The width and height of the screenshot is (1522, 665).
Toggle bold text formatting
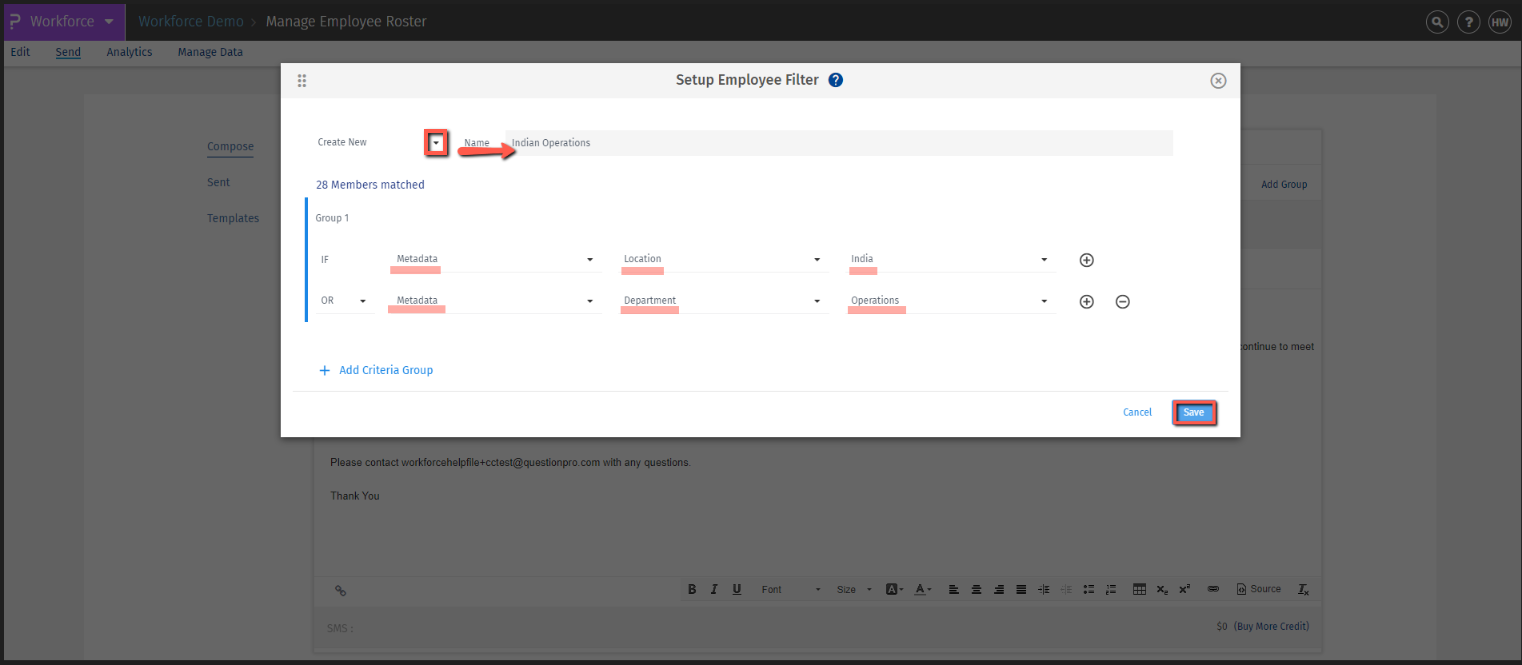tap(691, 589)
